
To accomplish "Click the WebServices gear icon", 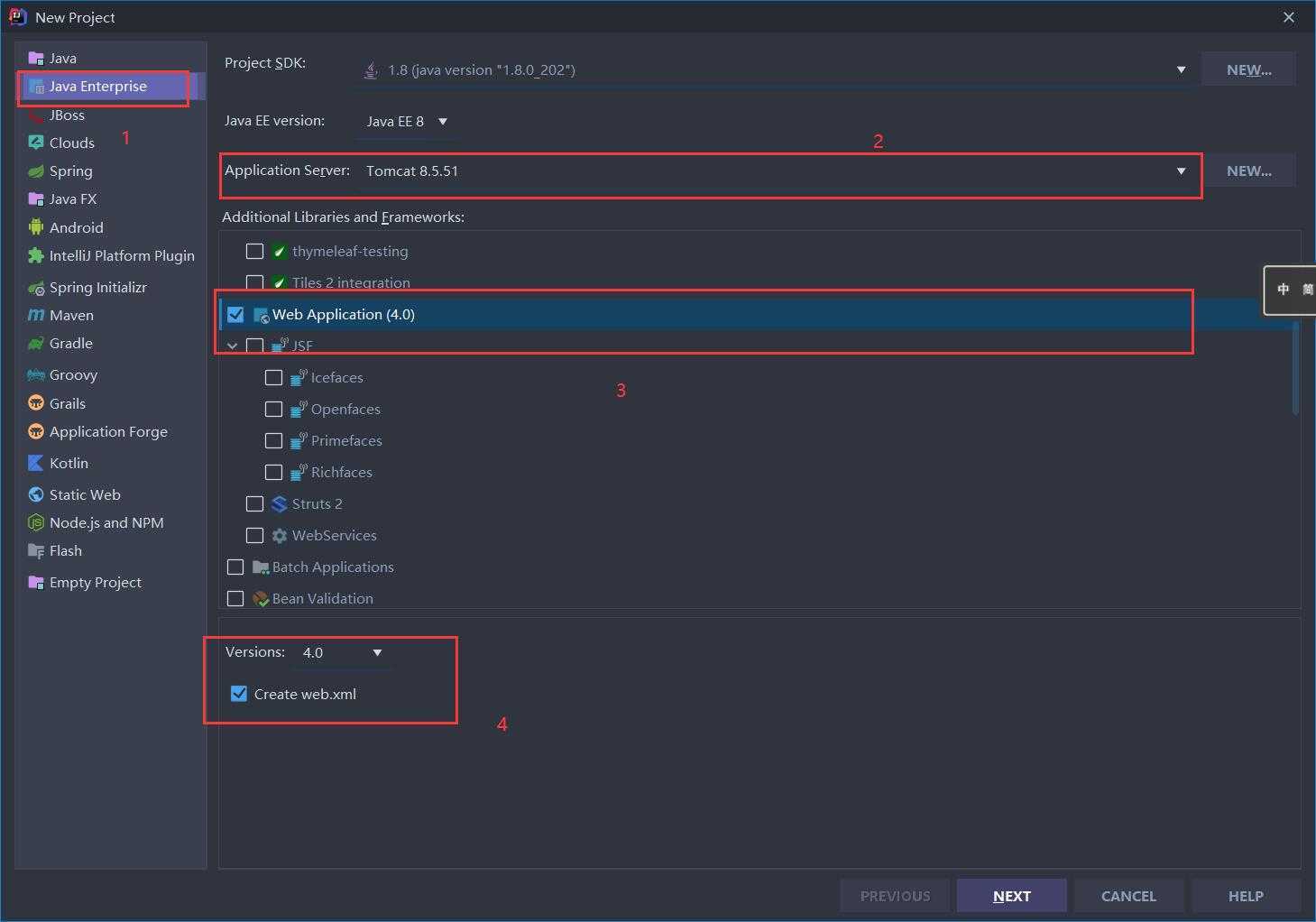I will click(x=280, y=535).
